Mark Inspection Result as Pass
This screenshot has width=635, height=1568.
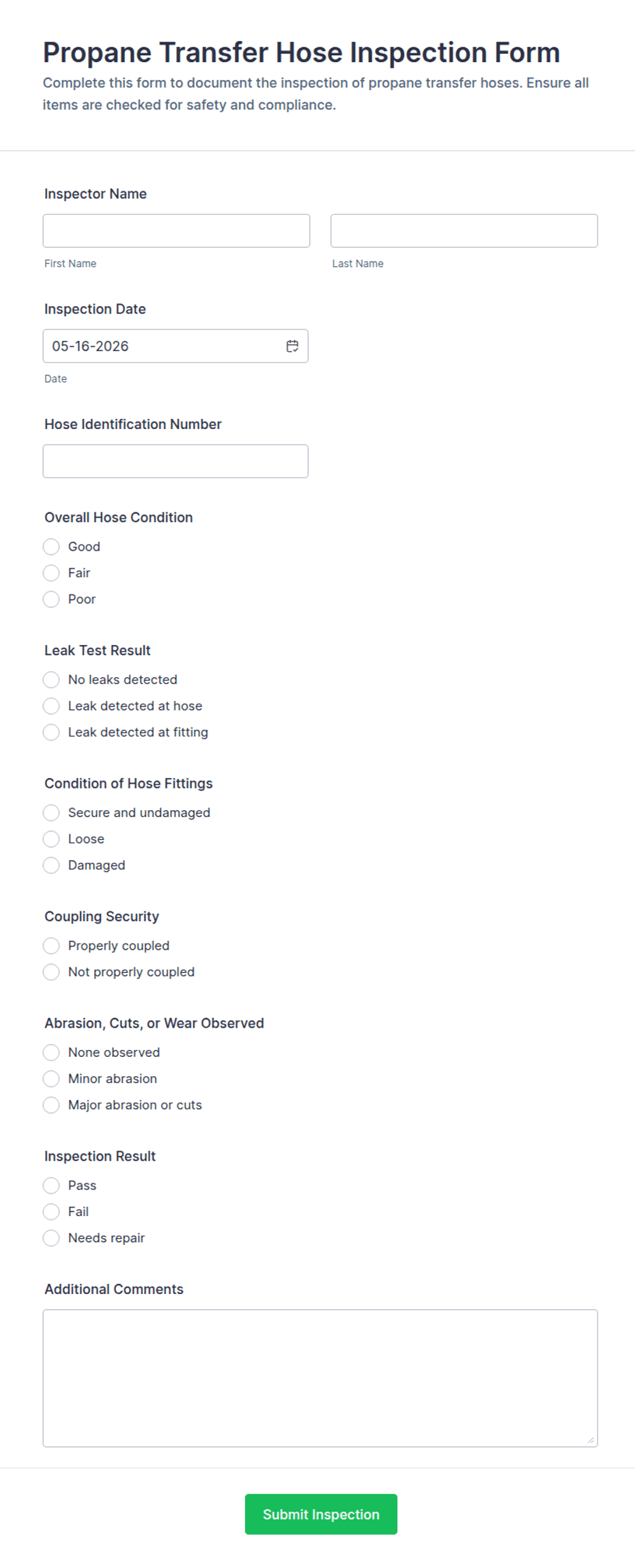pyautogui.click(x=51, y=1185)
